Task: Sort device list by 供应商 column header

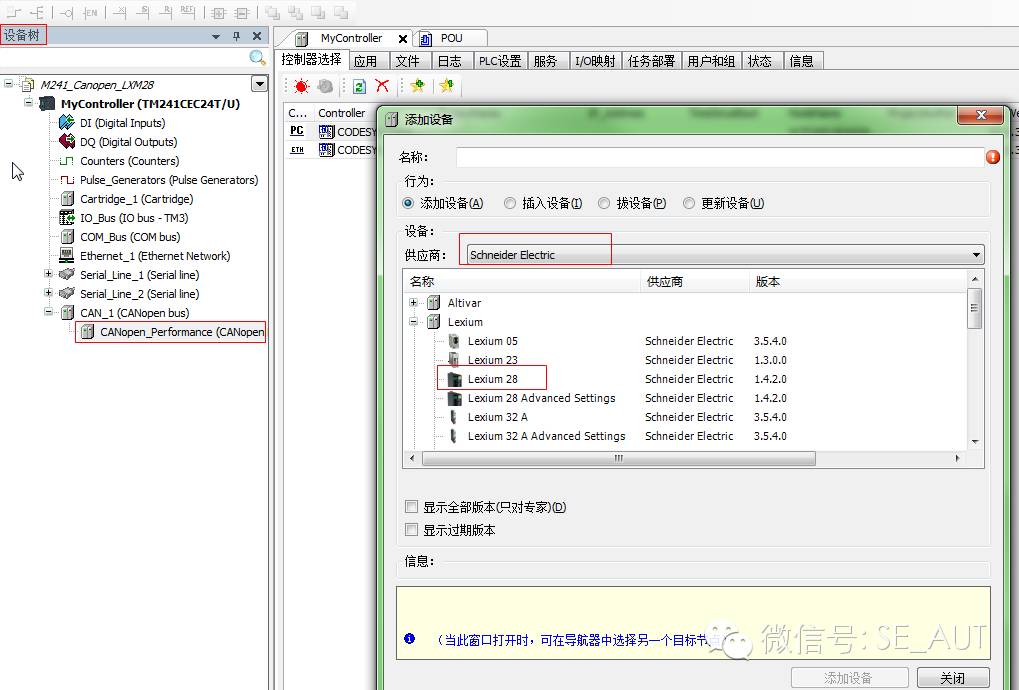Action: pos(695,281)
